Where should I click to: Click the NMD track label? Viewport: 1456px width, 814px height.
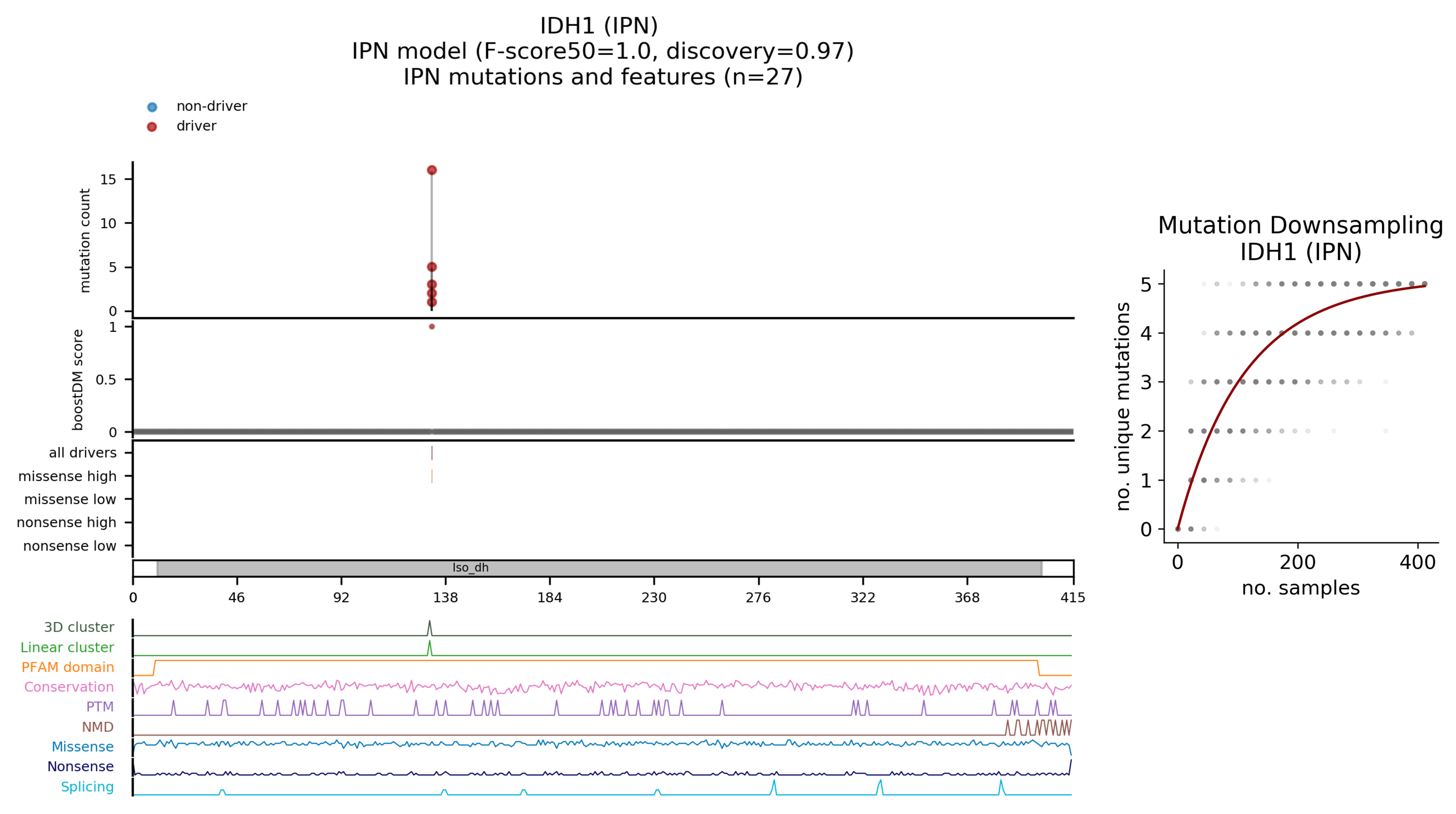click(x=97, y=727)
